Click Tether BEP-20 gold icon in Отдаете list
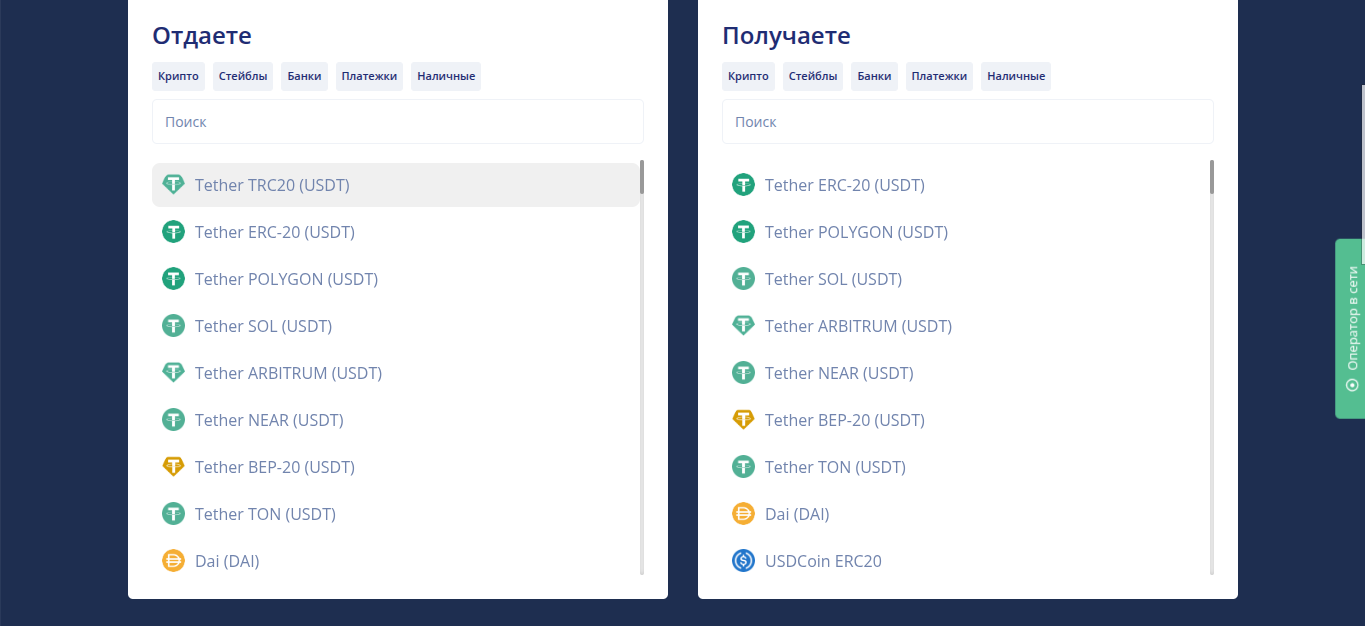The width and height of the screenshot is (1365, 626). [x=174, y=467]
